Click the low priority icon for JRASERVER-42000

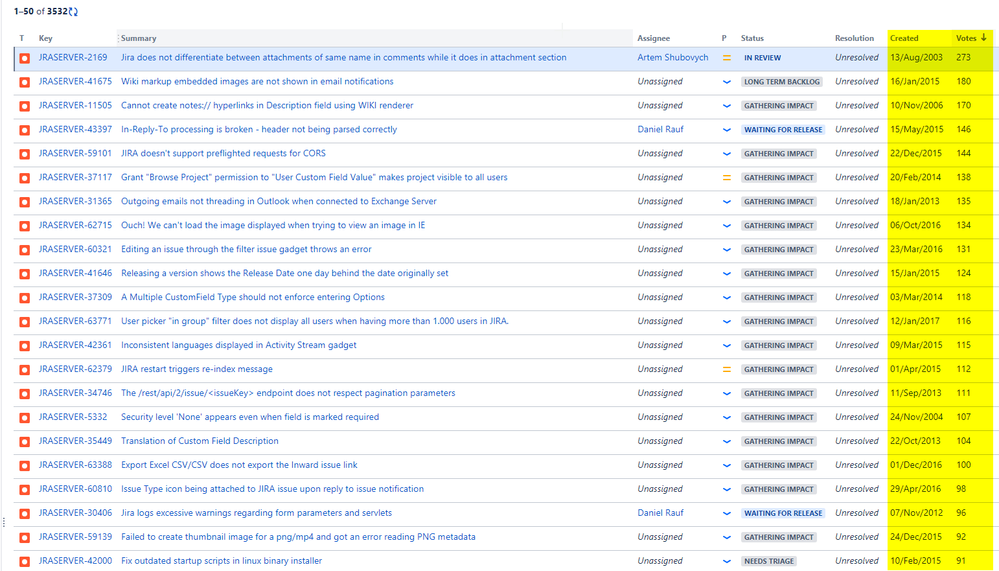click(726, 561)
